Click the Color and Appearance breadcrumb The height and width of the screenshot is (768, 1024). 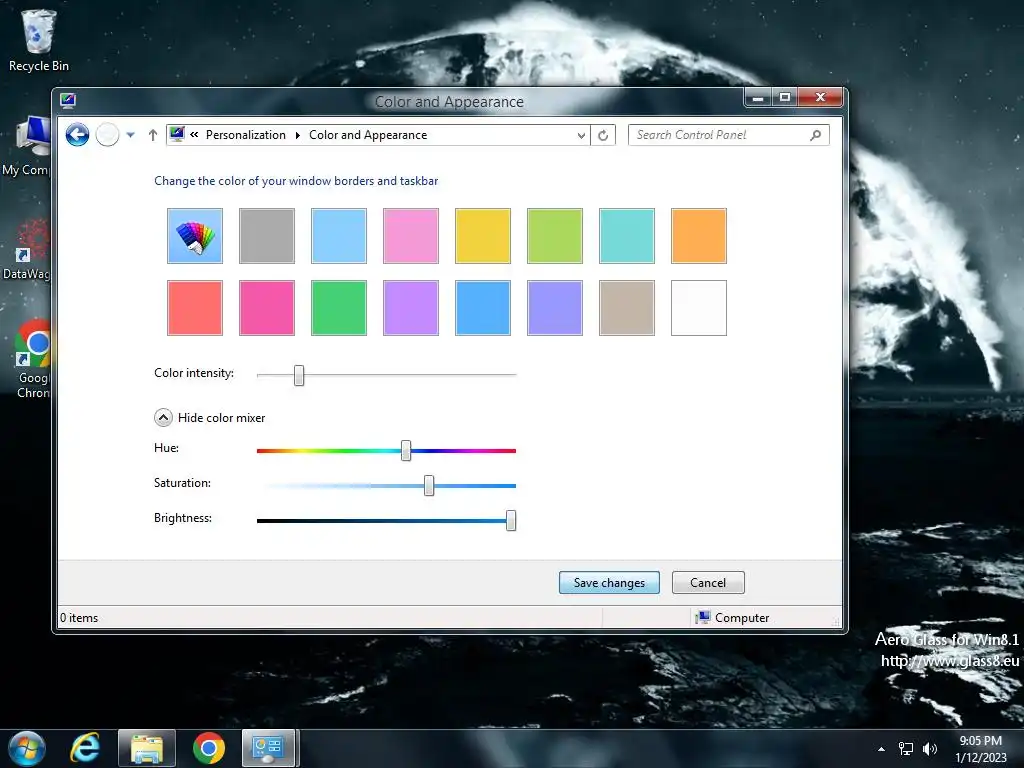(x=368, y=135)
